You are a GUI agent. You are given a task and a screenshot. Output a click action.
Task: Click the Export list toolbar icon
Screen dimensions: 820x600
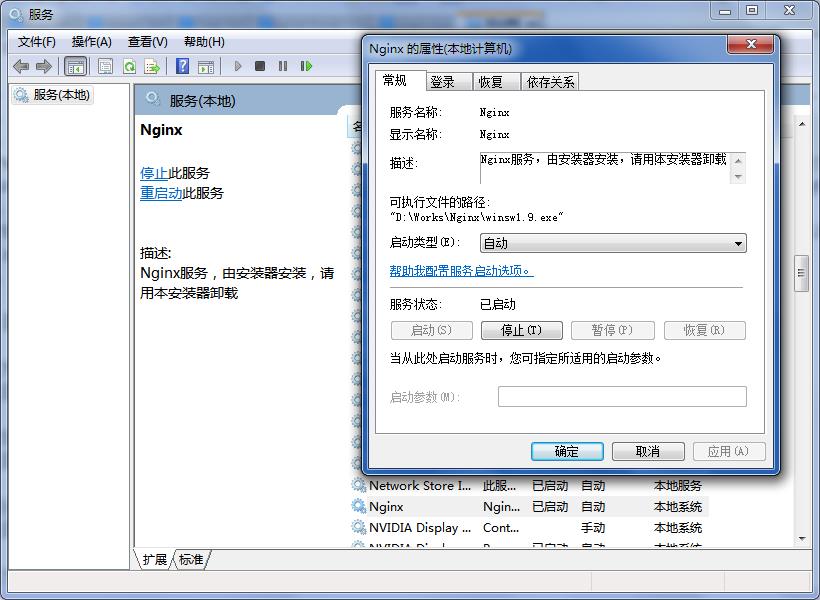[152, 66]
